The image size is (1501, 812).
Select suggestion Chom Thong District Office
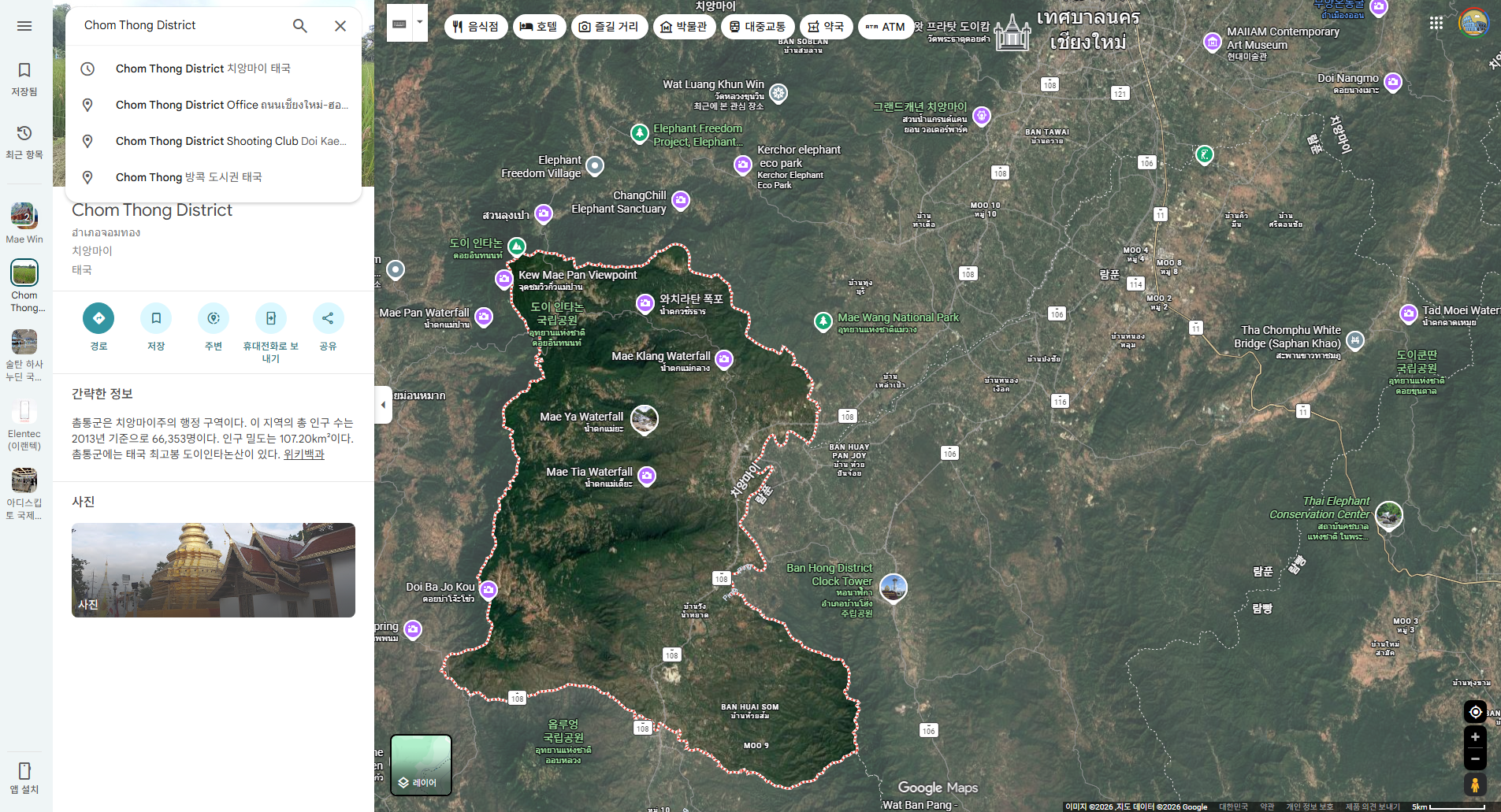[x=214, y=105]
